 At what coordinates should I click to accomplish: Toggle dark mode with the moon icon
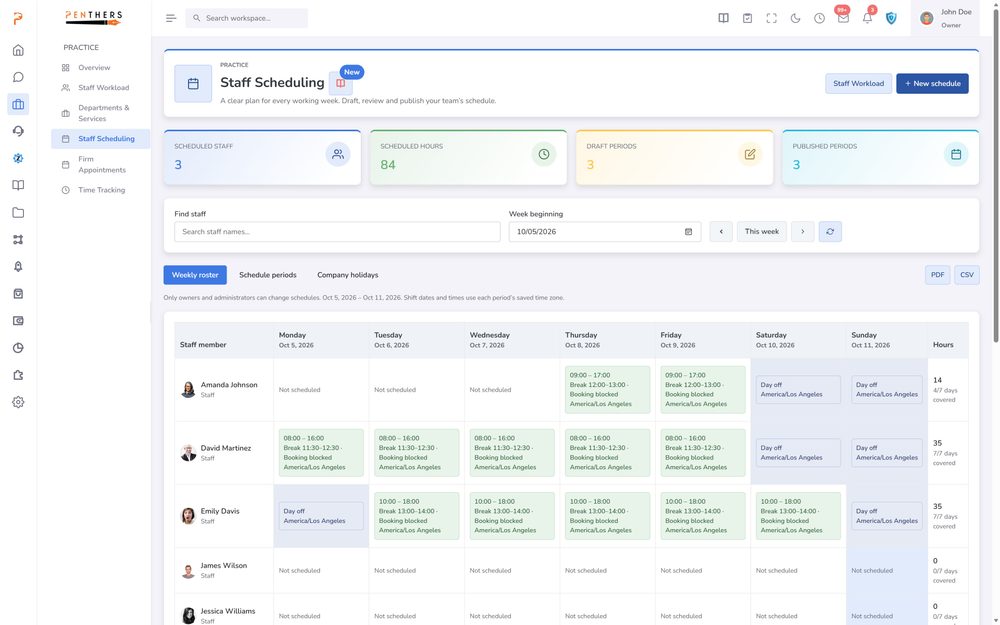coord(795,18)
